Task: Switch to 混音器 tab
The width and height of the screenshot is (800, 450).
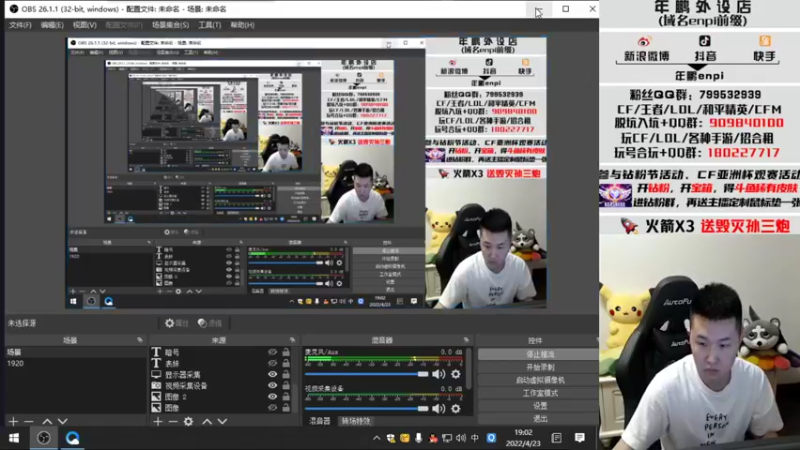Action: pos(320,421)
